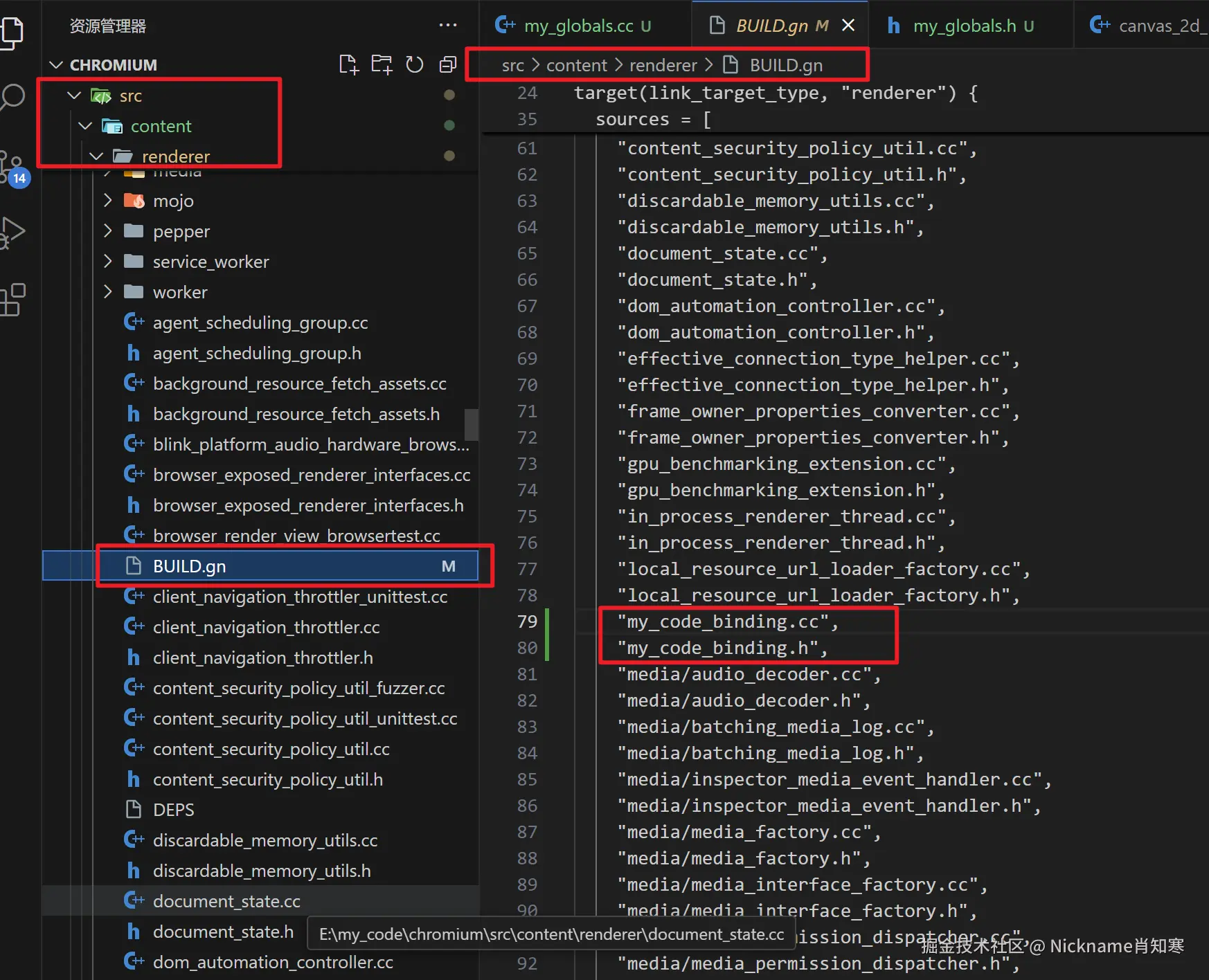This screenshot has width=1209, height=980.
Task: Open content_security_policy_util.cc in file tree
Action: (x=260, y=749)
